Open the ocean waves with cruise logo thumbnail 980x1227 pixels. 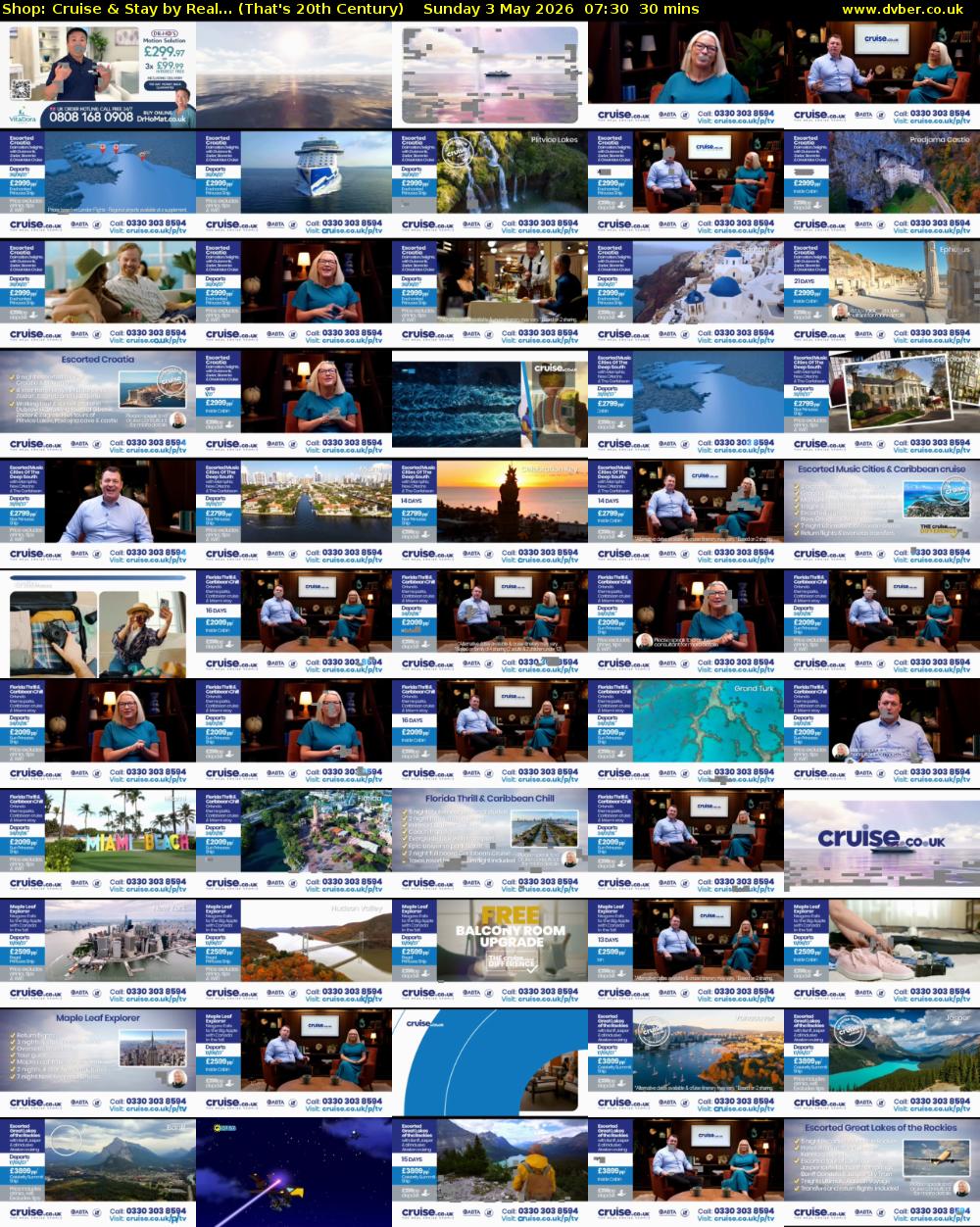(x=490, y=405)
